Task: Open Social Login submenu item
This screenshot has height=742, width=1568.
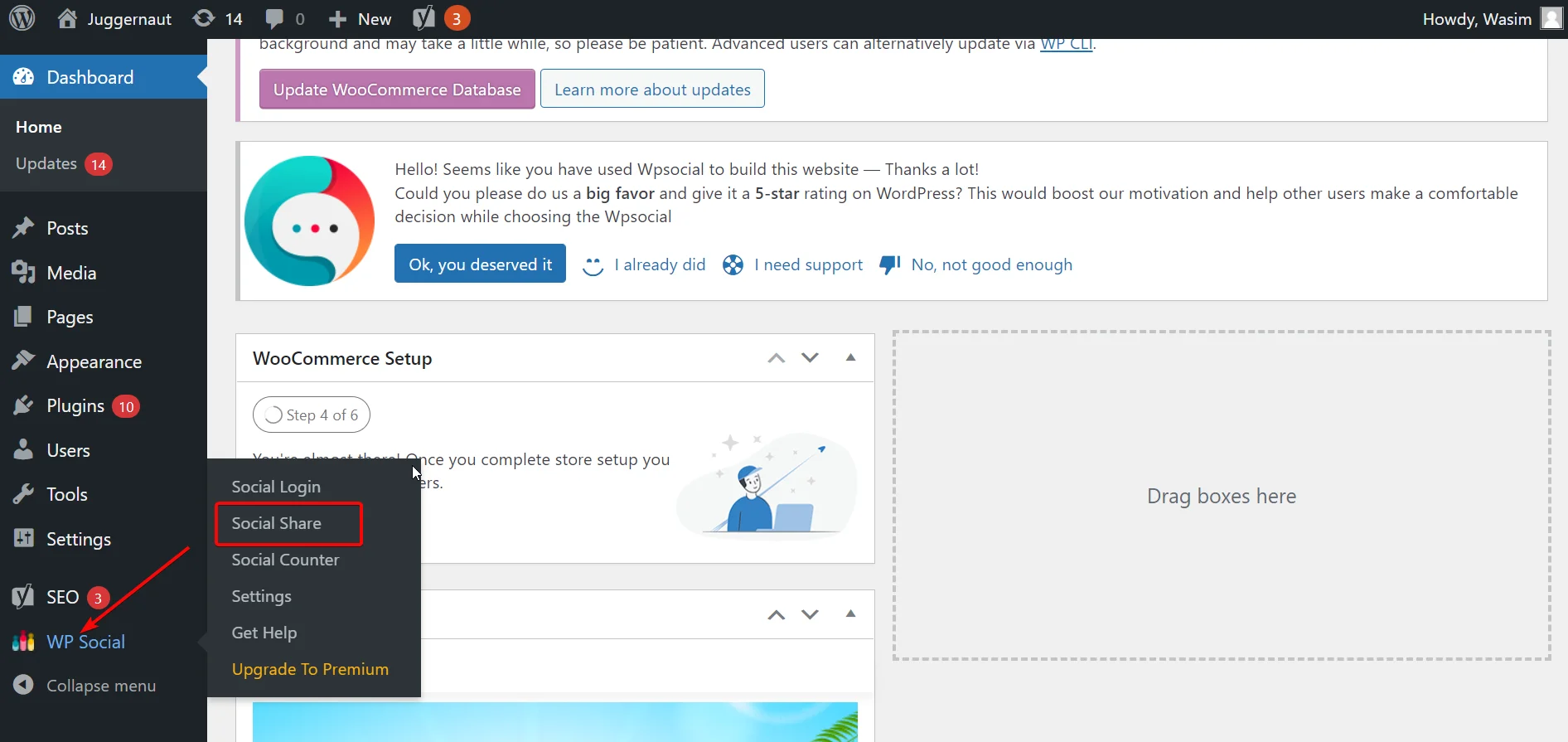Action: tap(276, 487)
